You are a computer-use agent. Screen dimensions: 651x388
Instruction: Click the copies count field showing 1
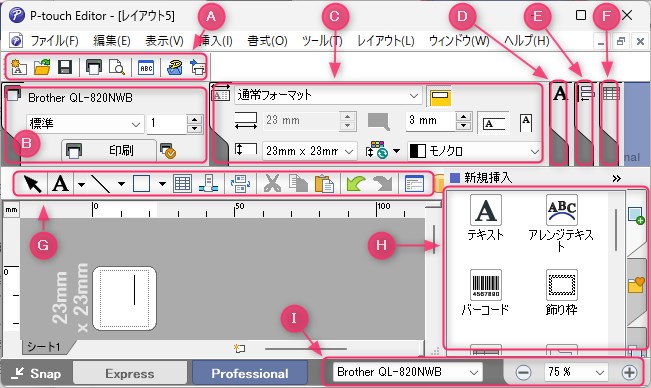point(167,124)
